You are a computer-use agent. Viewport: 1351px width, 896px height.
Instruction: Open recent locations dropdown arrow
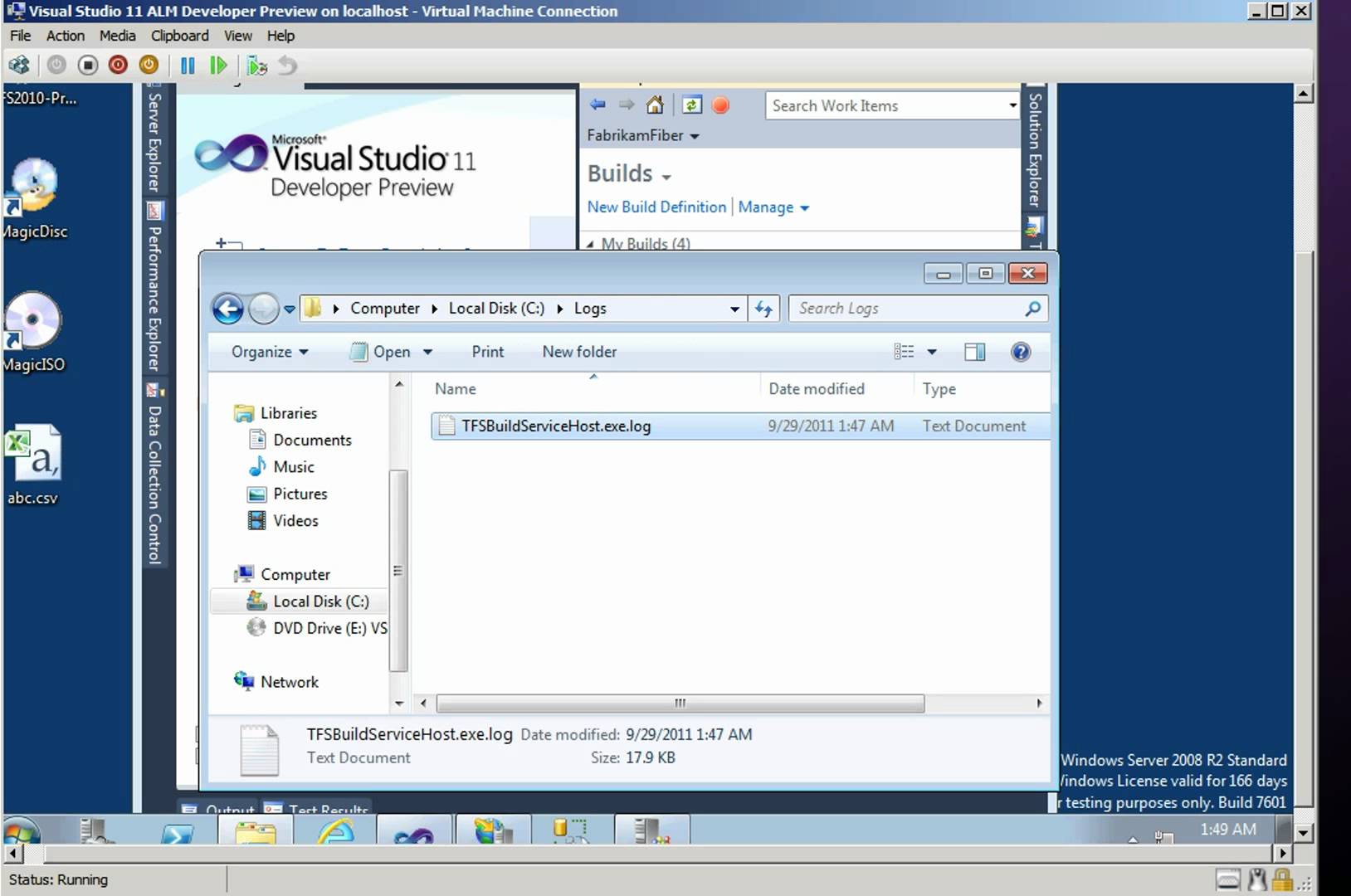289,309
